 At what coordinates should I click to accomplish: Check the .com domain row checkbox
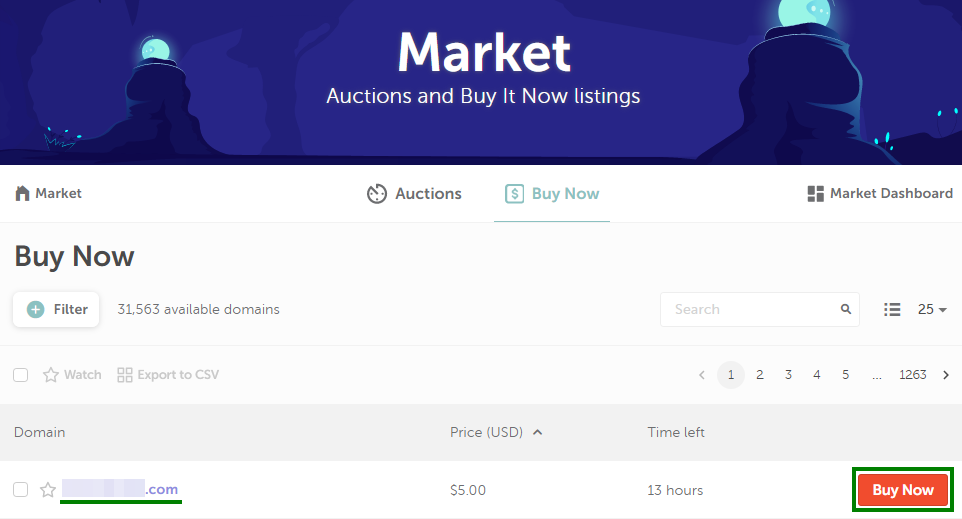[21, 490]
